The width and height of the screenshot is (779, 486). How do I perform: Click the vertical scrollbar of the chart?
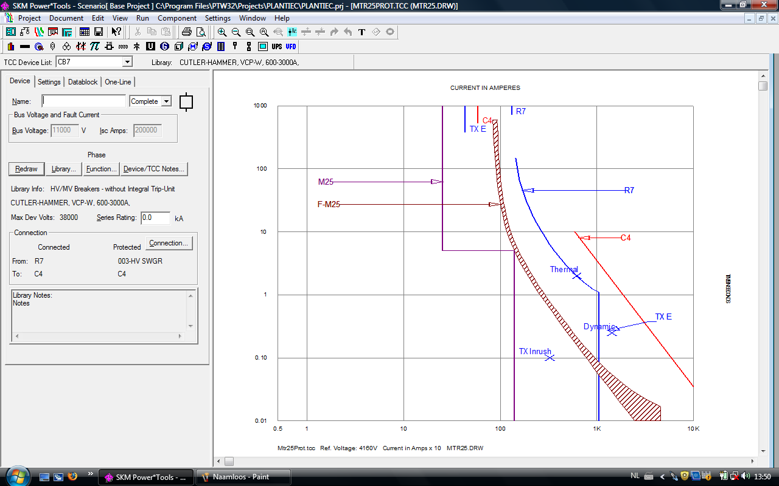[763, 263]
